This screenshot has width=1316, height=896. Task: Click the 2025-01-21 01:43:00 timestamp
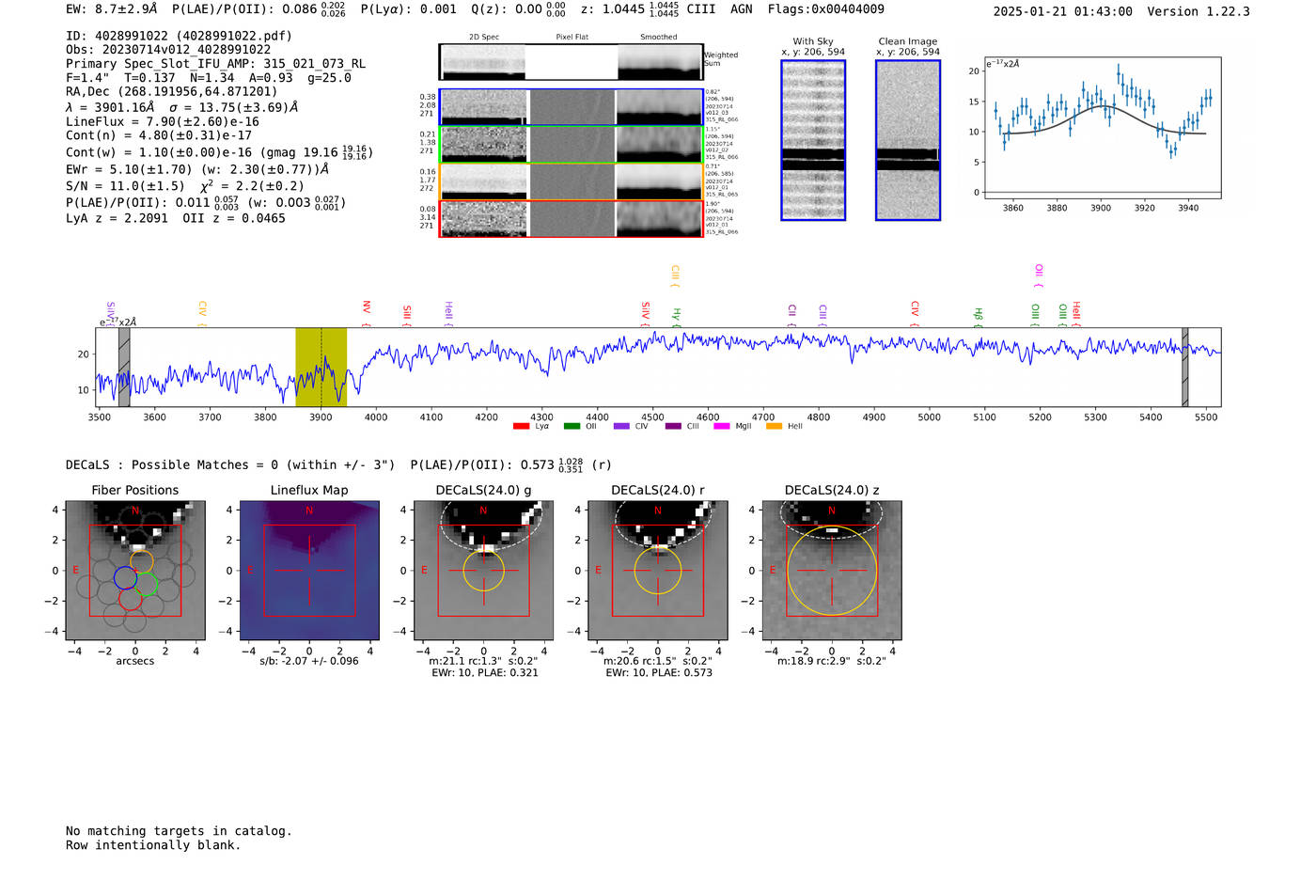coord(1062,11)
